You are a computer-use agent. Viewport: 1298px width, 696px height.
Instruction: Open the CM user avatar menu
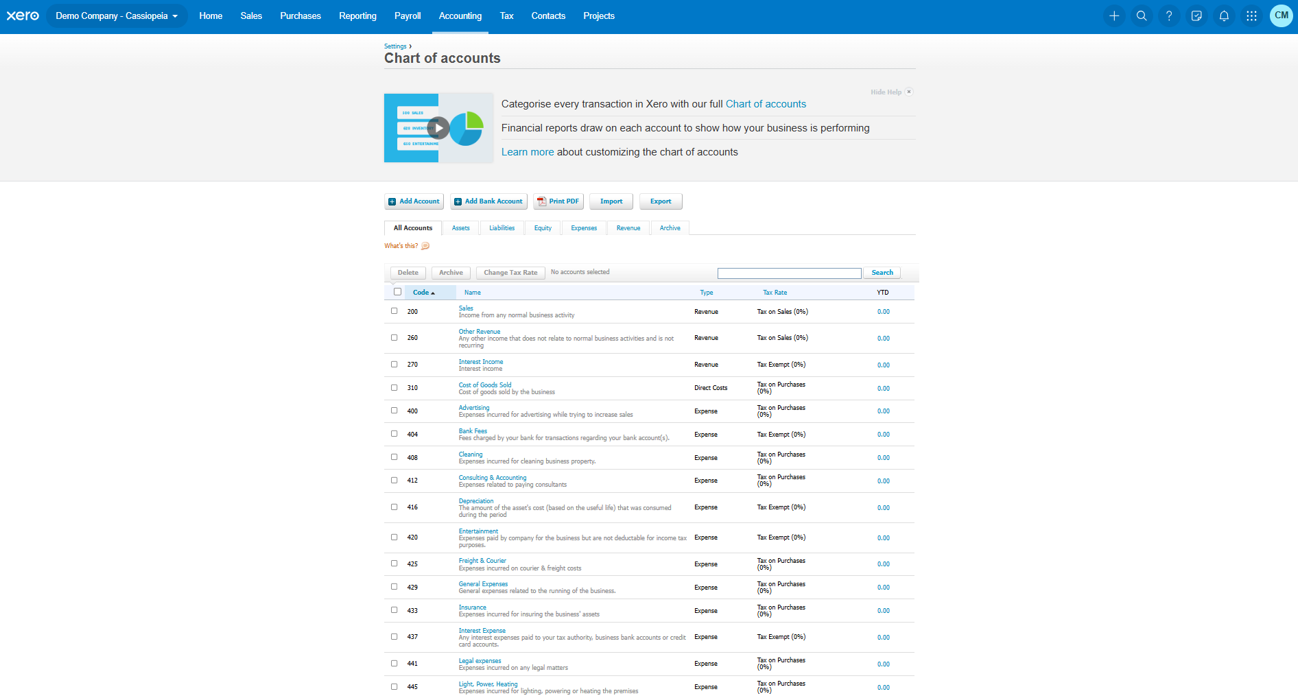[1281, 16]
